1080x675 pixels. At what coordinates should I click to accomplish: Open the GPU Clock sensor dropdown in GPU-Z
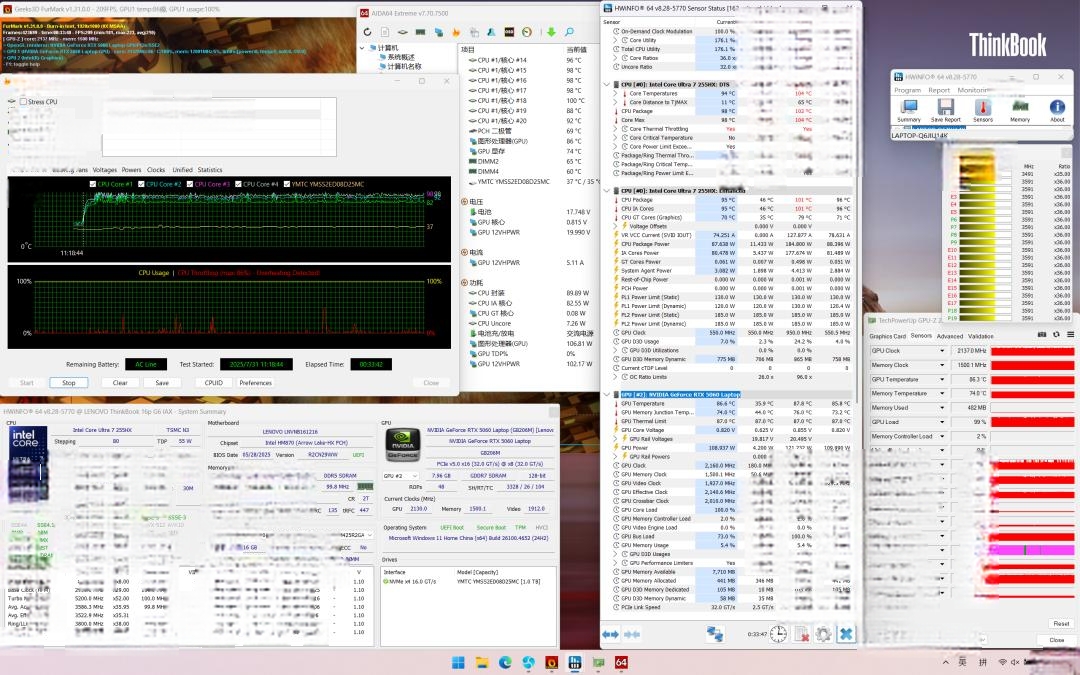click(942, 351)
